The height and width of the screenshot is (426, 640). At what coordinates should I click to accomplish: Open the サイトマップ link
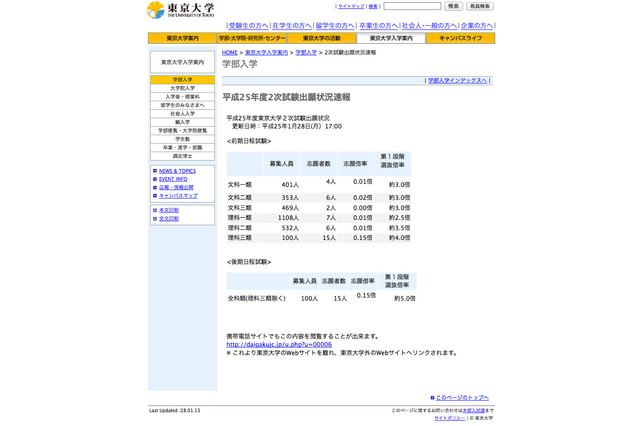(351, 7)
